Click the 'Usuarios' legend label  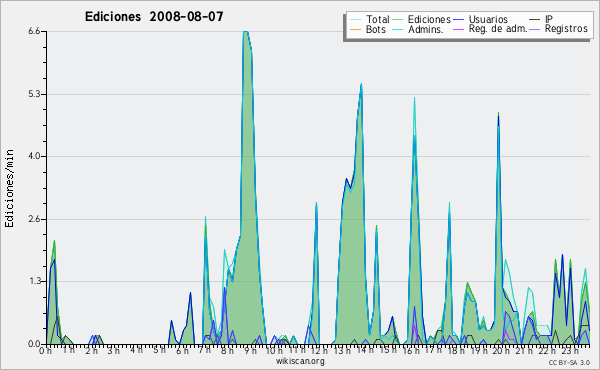click(x=488, y=19)
